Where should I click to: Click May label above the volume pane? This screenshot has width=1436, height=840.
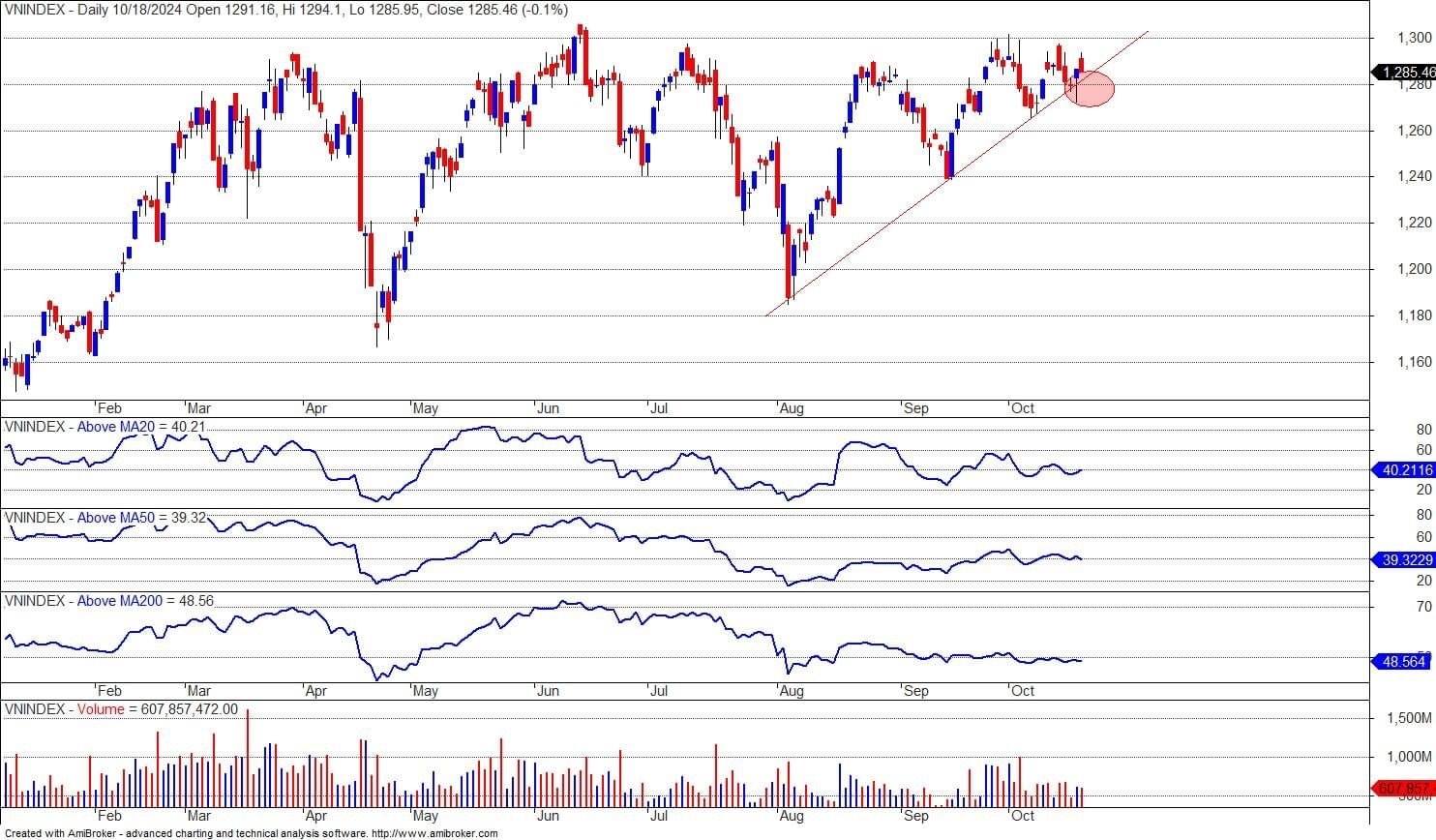coord(426,691)
